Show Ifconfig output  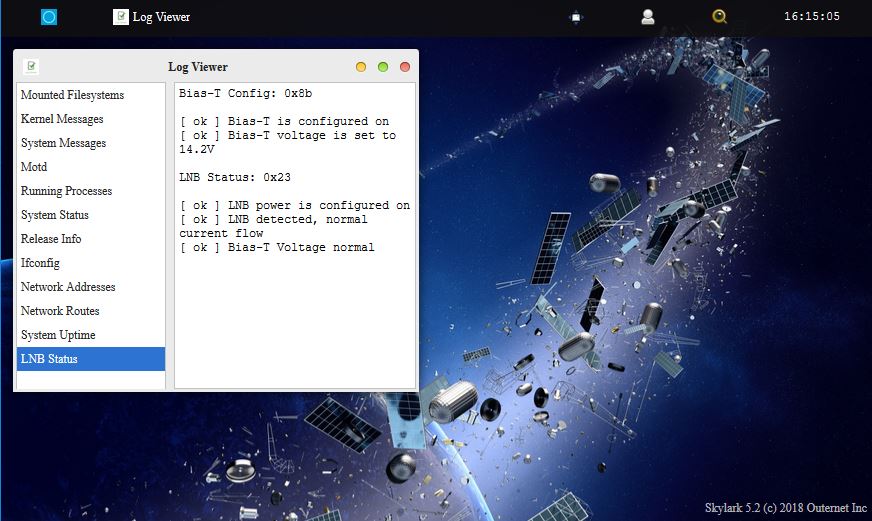(x=91, y=262)
